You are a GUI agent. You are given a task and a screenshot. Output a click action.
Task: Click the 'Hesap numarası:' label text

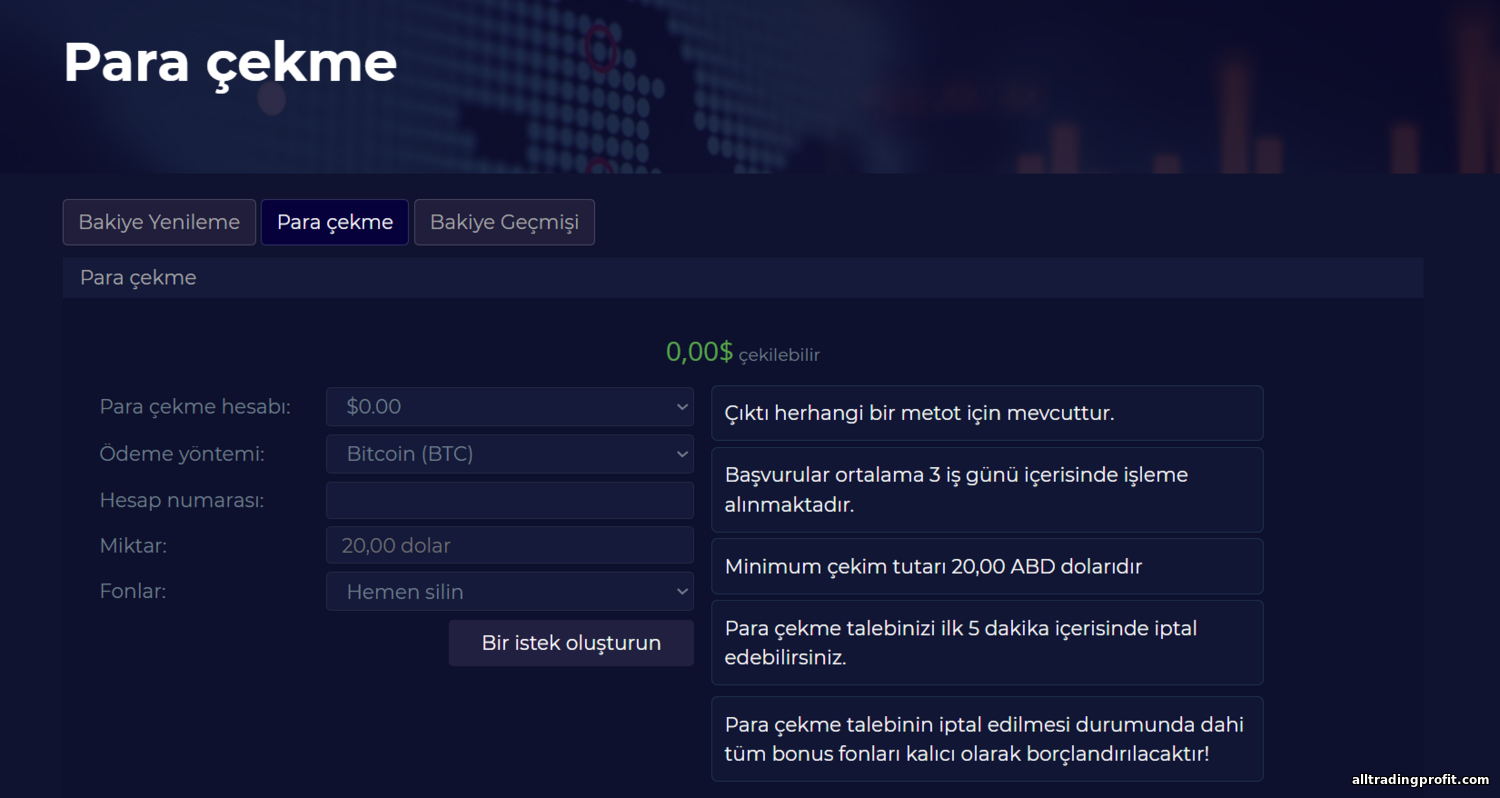tap(182, 500)
